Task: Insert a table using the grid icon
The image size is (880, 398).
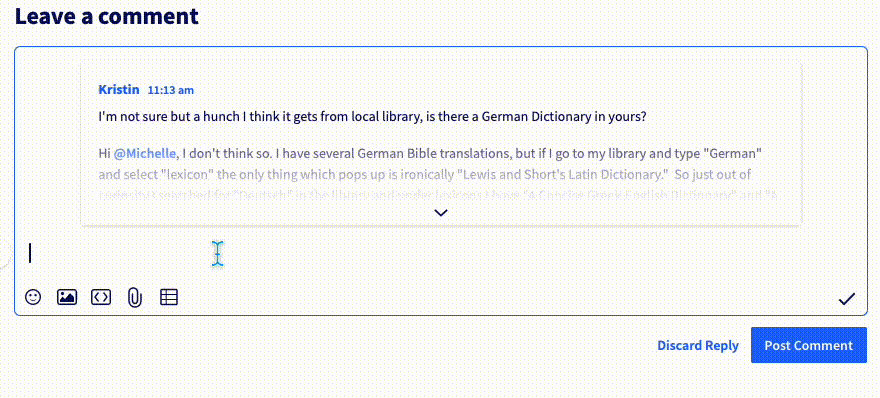Action: coord(169,297)
